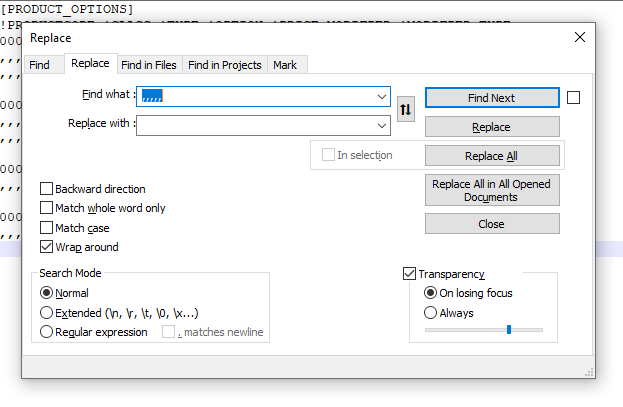Expand the Find what history dropdown
This screenshot has height=407, width=623.
point(382,97)
